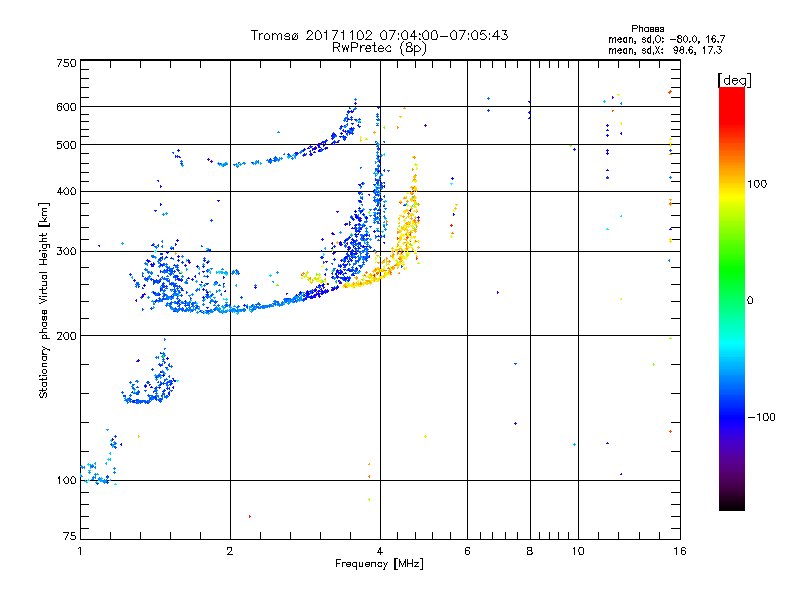Click the '4' frequency axis tick label
The height and width of the screenshot is (600, 800).
[380, 551]
